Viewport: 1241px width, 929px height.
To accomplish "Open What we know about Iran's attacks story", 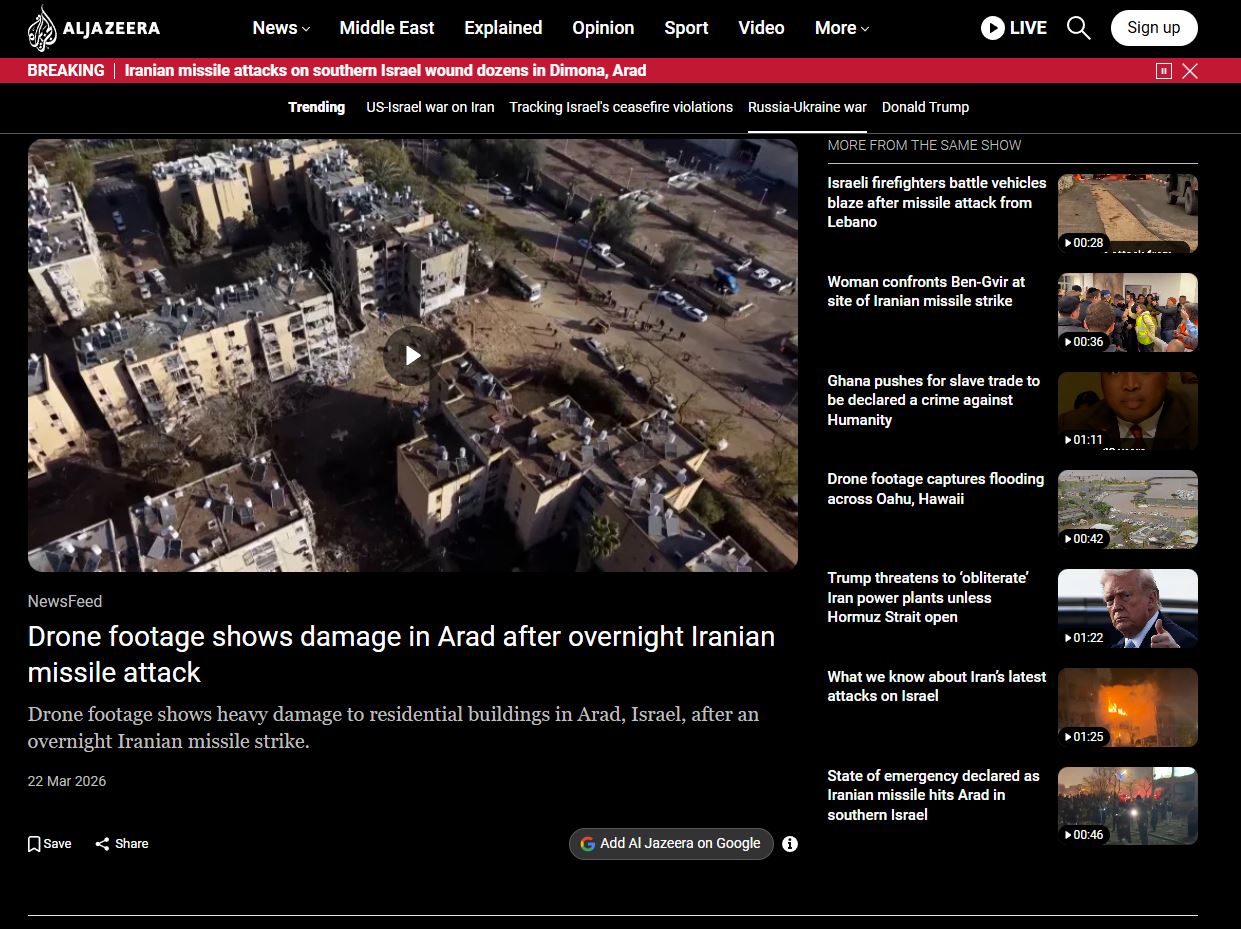I will point(936,686).
